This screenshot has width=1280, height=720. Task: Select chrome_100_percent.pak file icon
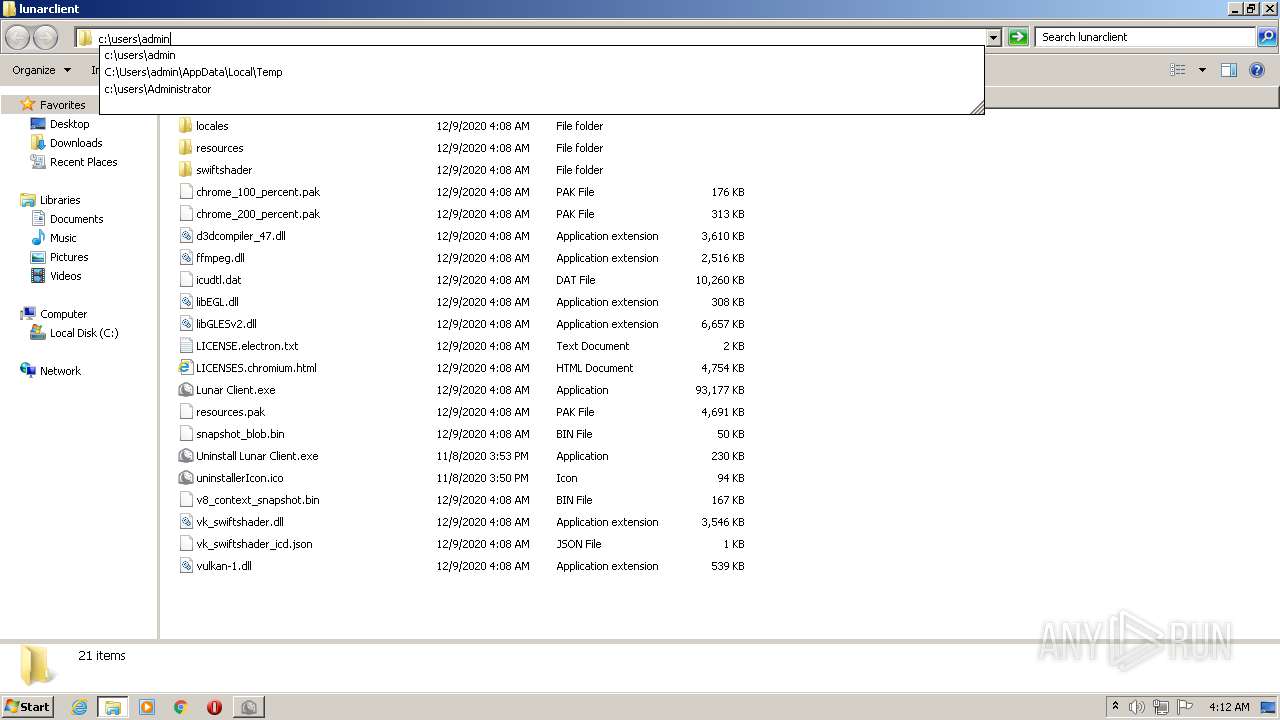[x=185, y=192]
